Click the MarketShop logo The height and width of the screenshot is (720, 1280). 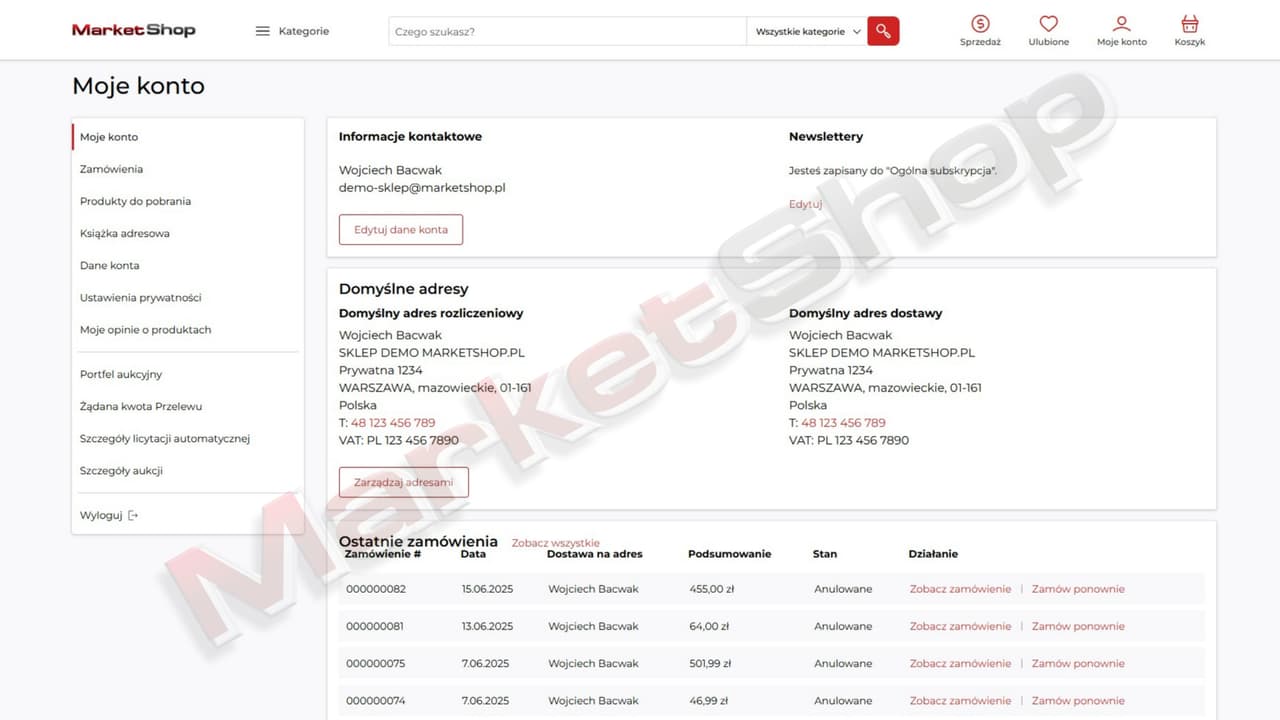click(x=134, y=30)
